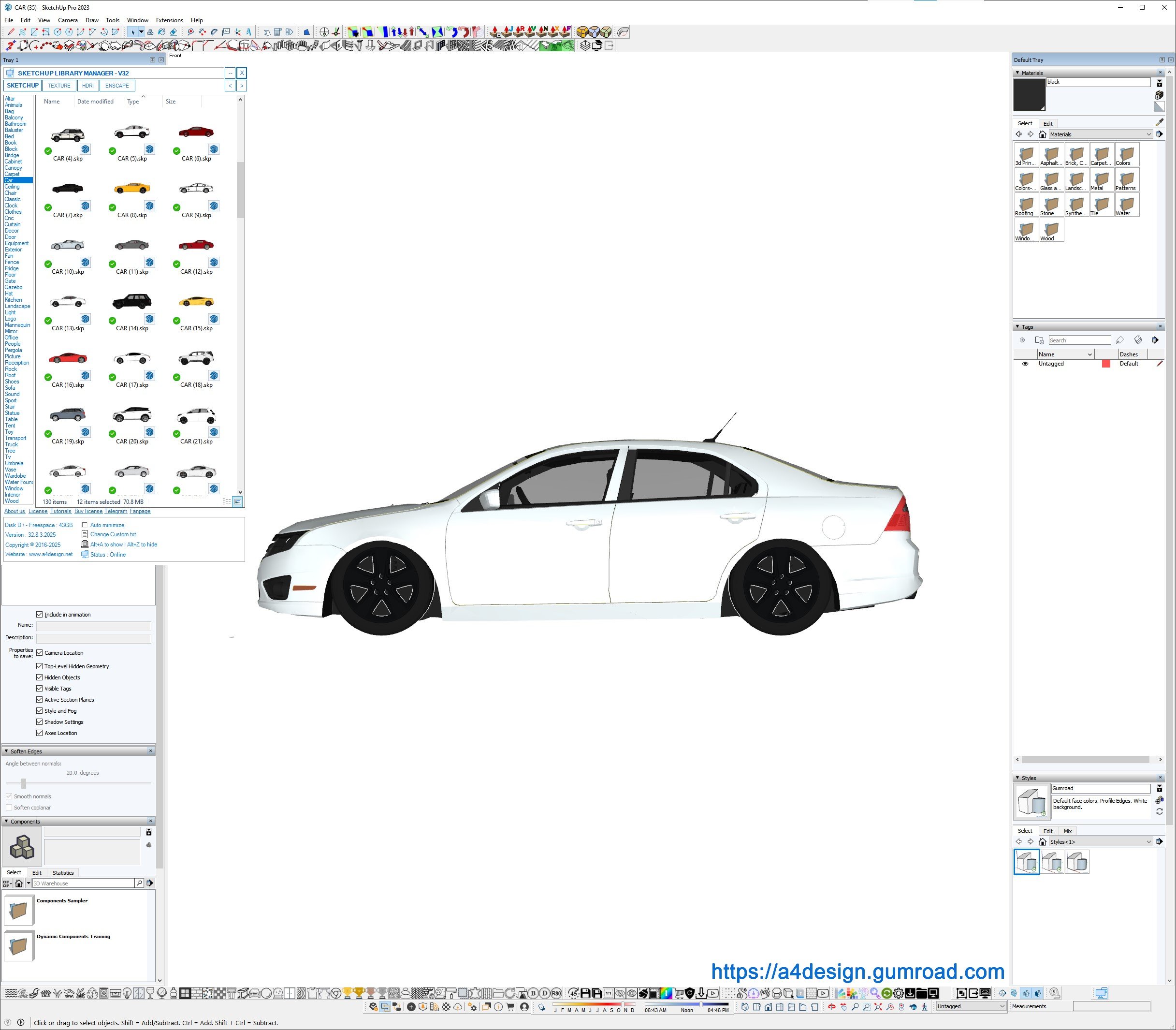Viewport: 1176px width, 1030px height.
Task: Click the Add Tag plus icon
Action: point(1022,340)
